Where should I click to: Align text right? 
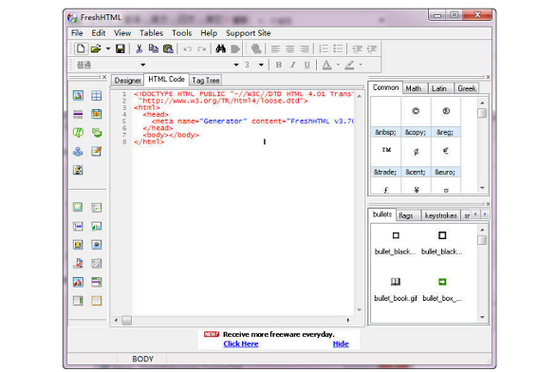pyautogui.click(x=304, y=49)
